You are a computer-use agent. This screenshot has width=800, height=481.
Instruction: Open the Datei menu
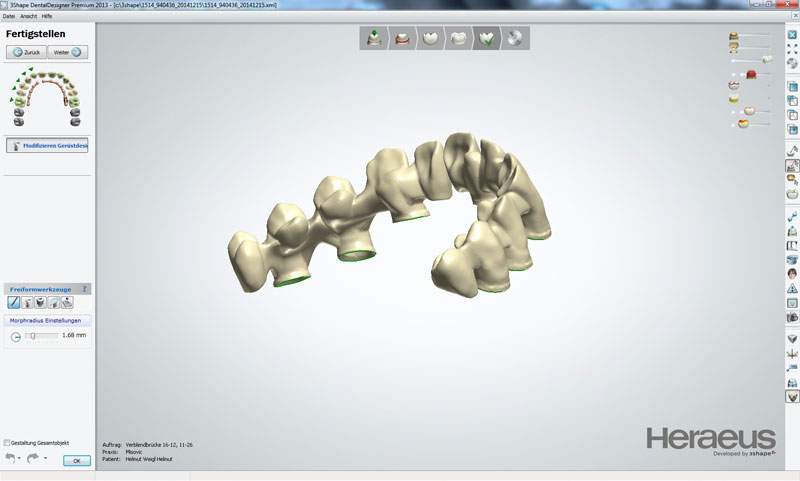9,17
